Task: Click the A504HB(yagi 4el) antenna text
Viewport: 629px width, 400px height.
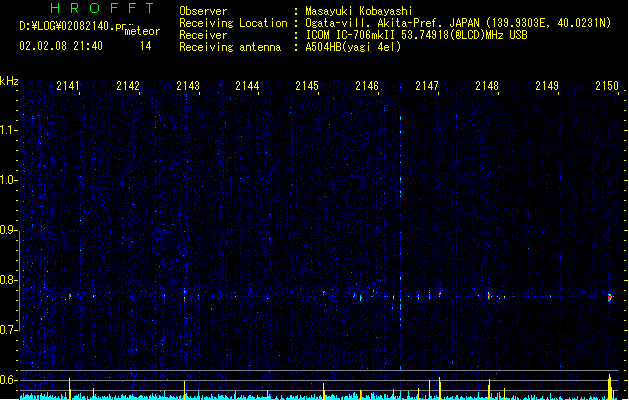Action: tap(353, 47)
